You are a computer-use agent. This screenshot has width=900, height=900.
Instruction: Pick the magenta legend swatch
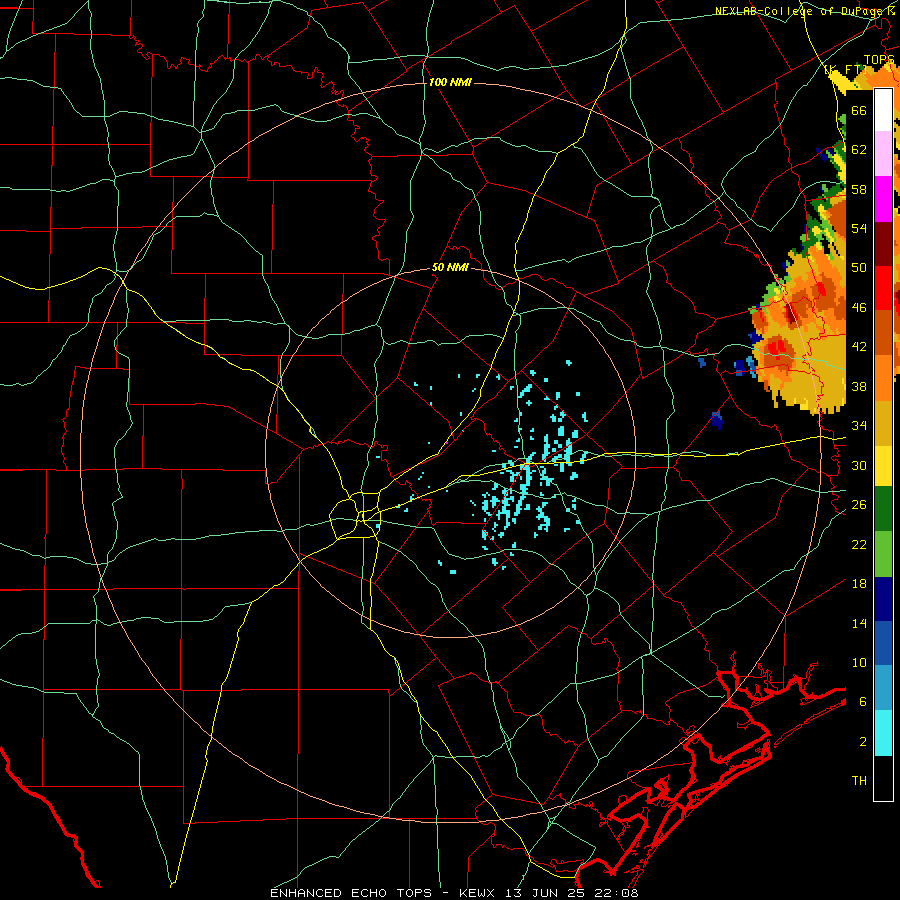pos(883,199)
